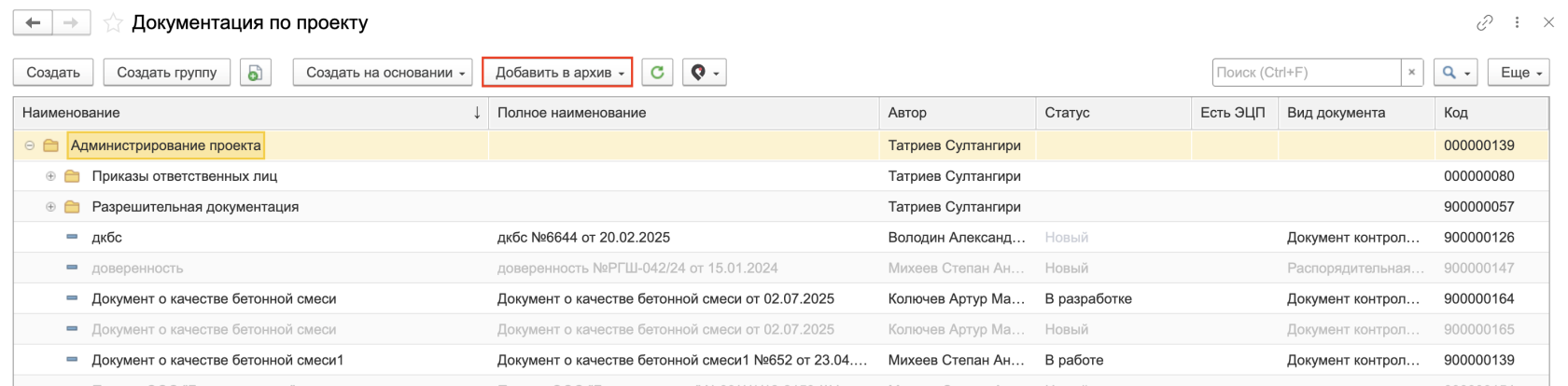Click into the 'Поиск (Ctrl+F)' field
Screen dimensions: 1568x386
[x=1307, y=73]
